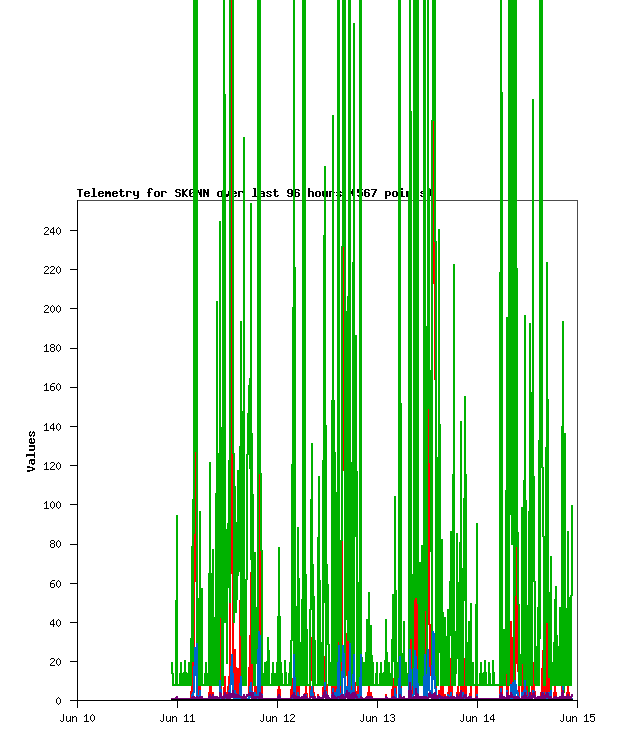Click the Jun 10 x-axis date label
Viewport: 618px width, 741px height.
coord(77,718)
